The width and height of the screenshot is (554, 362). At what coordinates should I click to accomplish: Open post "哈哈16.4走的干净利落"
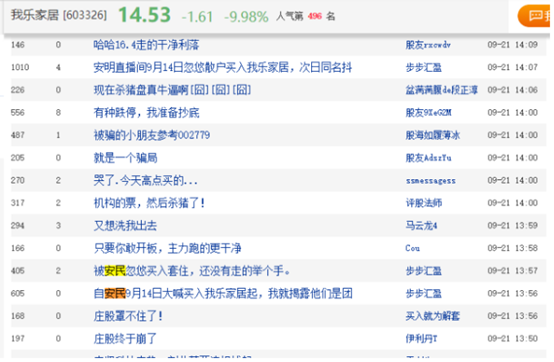point(146,45)
